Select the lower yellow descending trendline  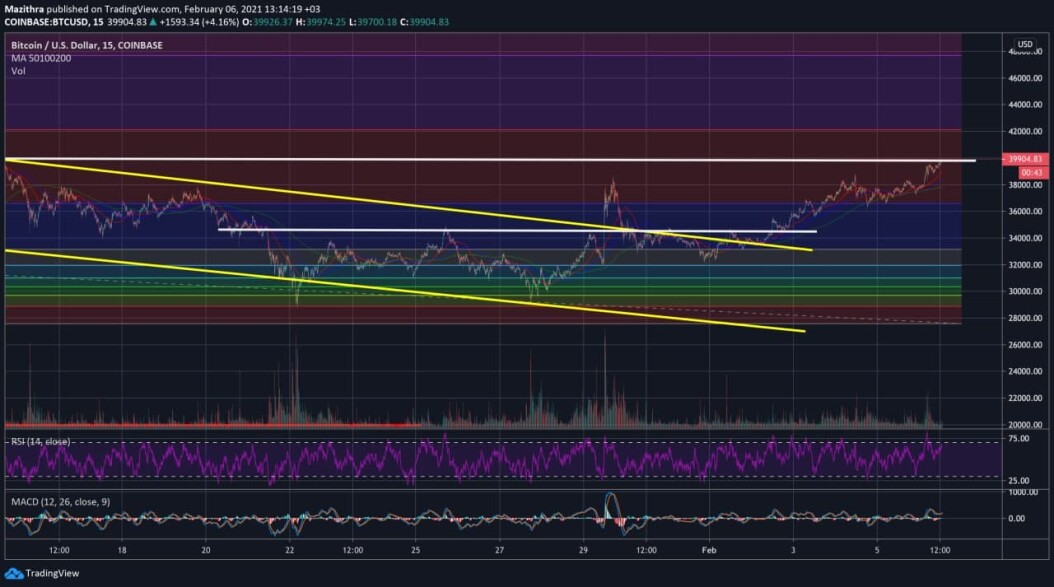405,290
